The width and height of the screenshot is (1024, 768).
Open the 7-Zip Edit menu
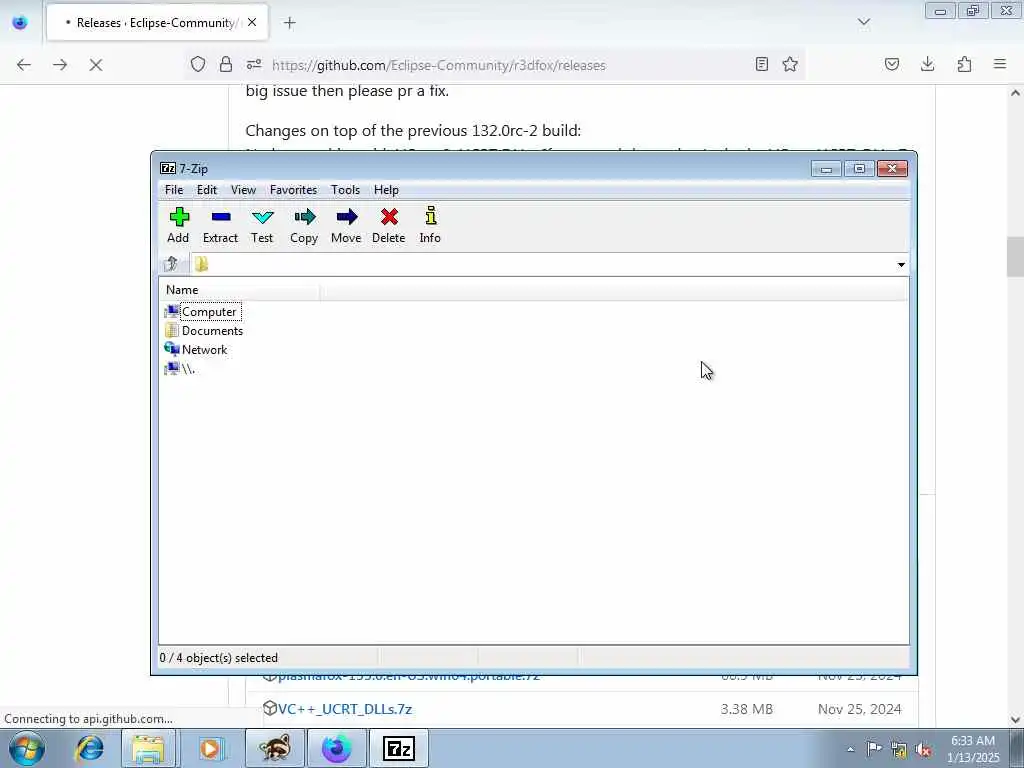pyautogui.click(x=206, y=189)
